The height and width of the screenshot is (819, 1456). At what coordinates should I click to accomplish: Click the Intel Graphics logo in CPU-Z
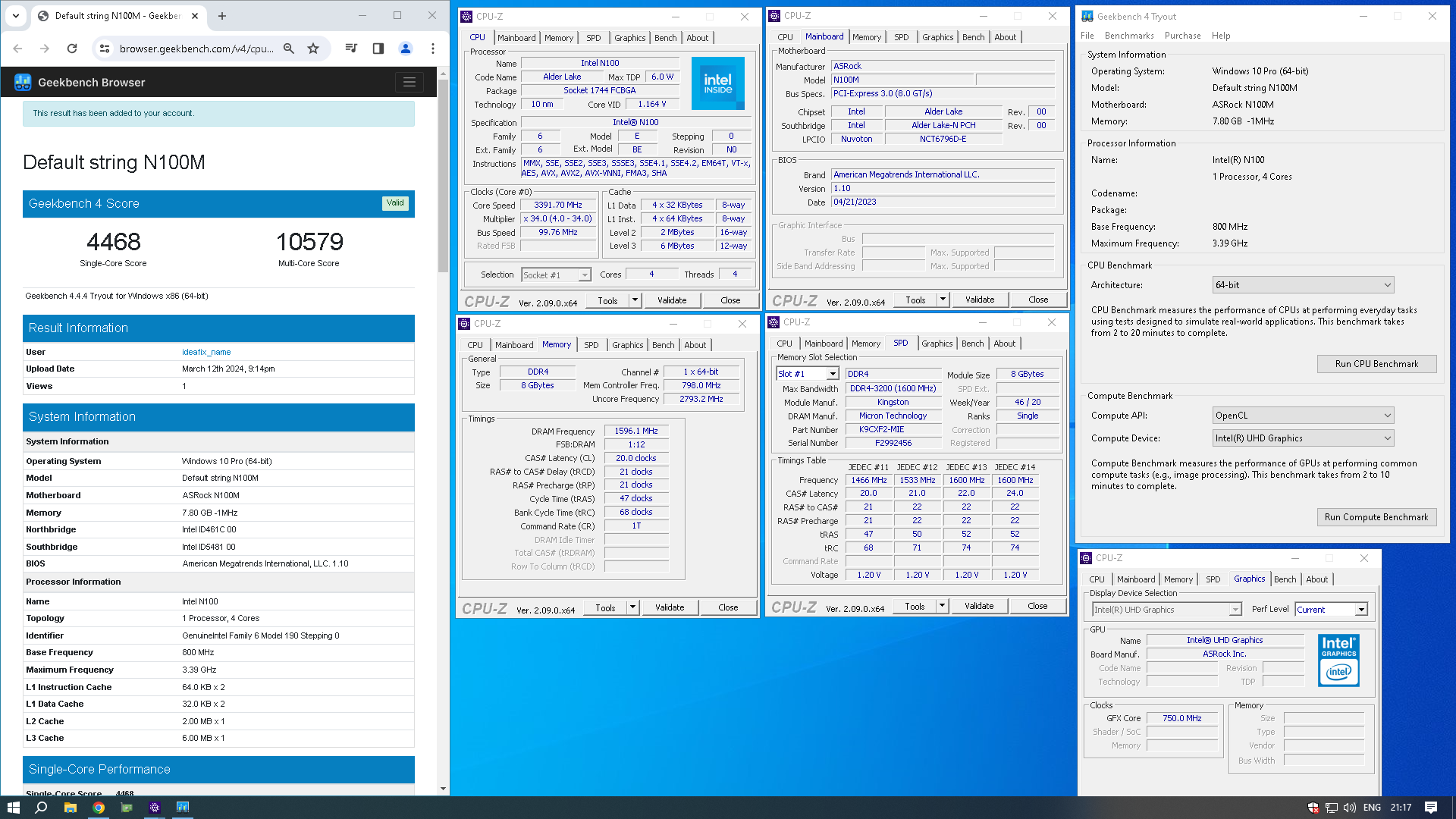coord(1338,661)
